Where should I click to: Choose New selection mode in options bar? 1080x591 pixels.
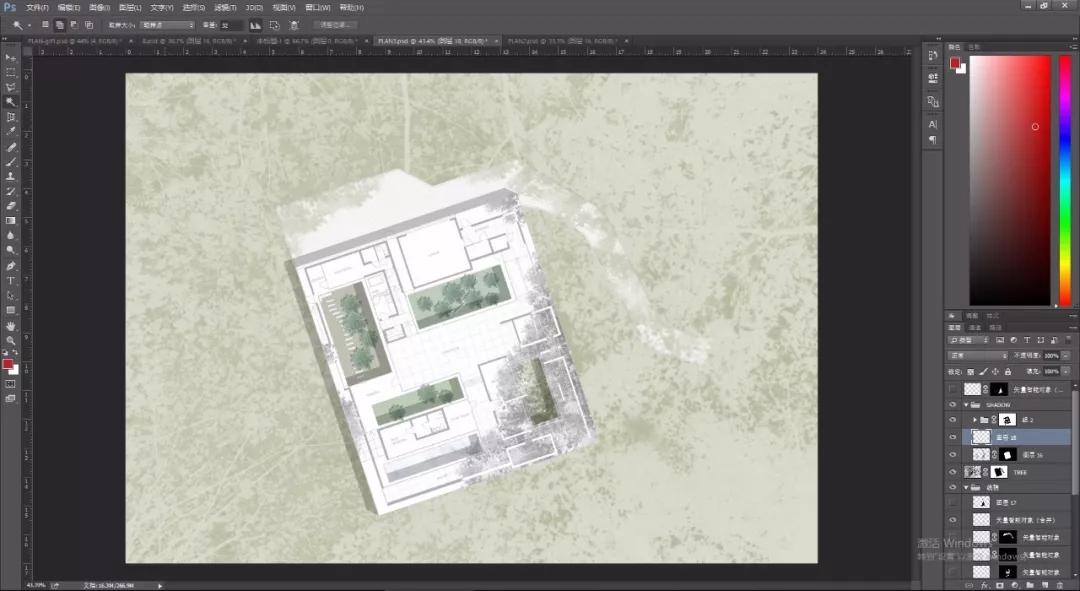tap(45, 25)
